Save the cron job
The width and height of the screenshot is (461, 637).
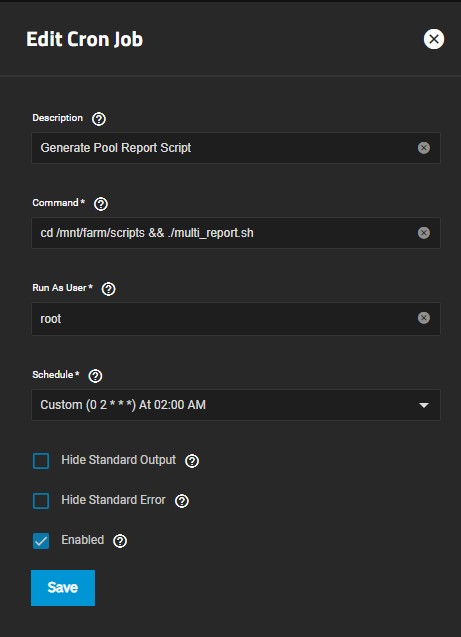click(63, 587)
